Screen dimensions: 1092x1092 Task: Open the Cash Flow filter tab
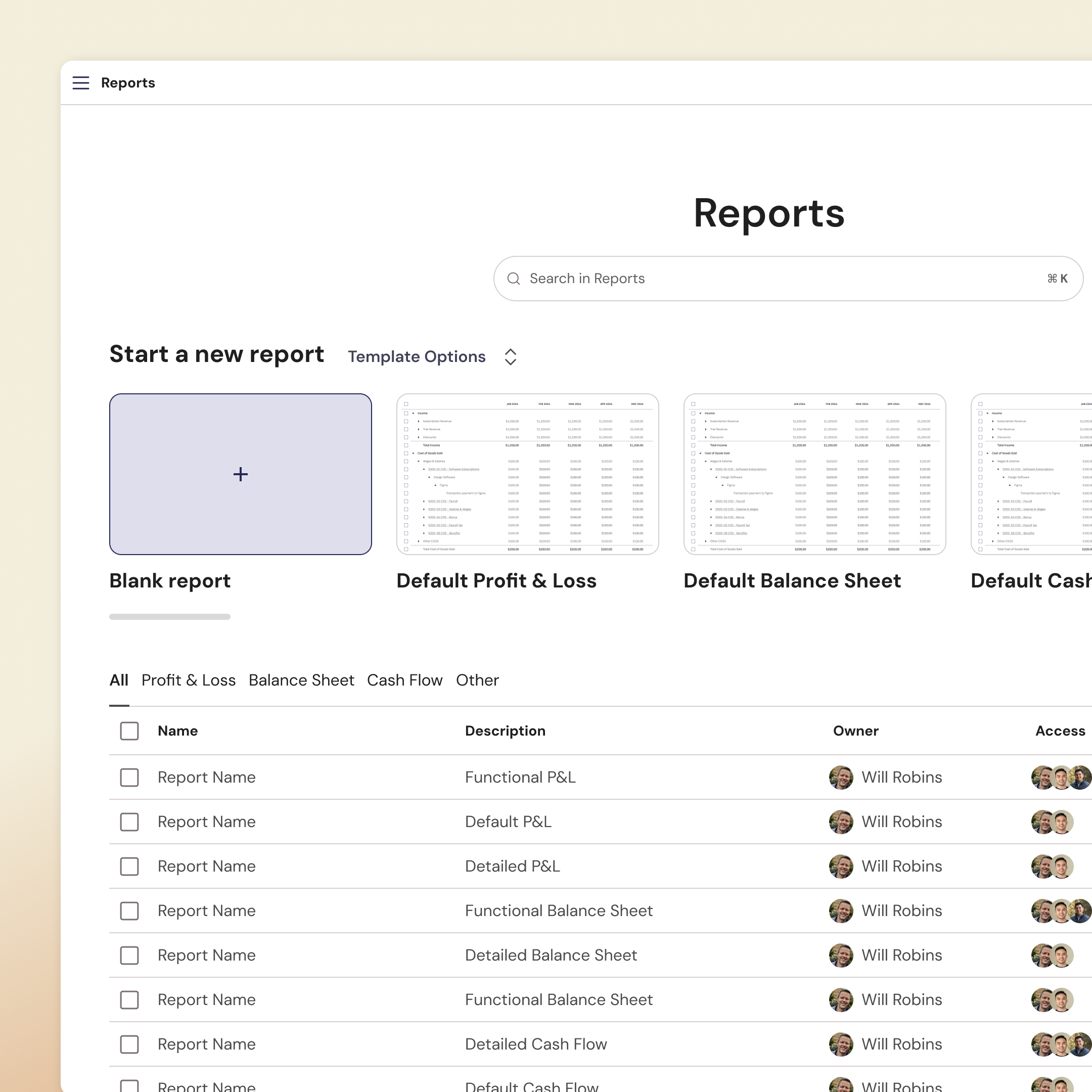pos(404,680)
